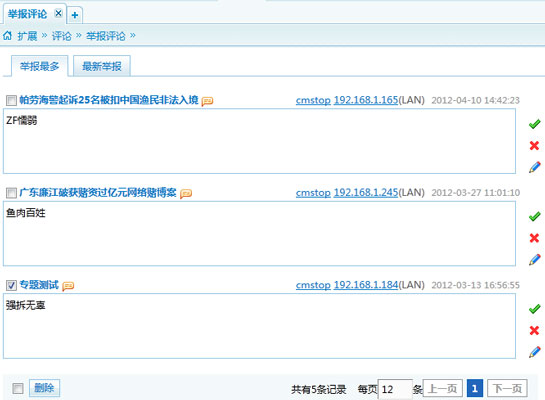Close the 举报评论 tab
This screenshot has height=400, width=545.
click(x=58, y=13)
